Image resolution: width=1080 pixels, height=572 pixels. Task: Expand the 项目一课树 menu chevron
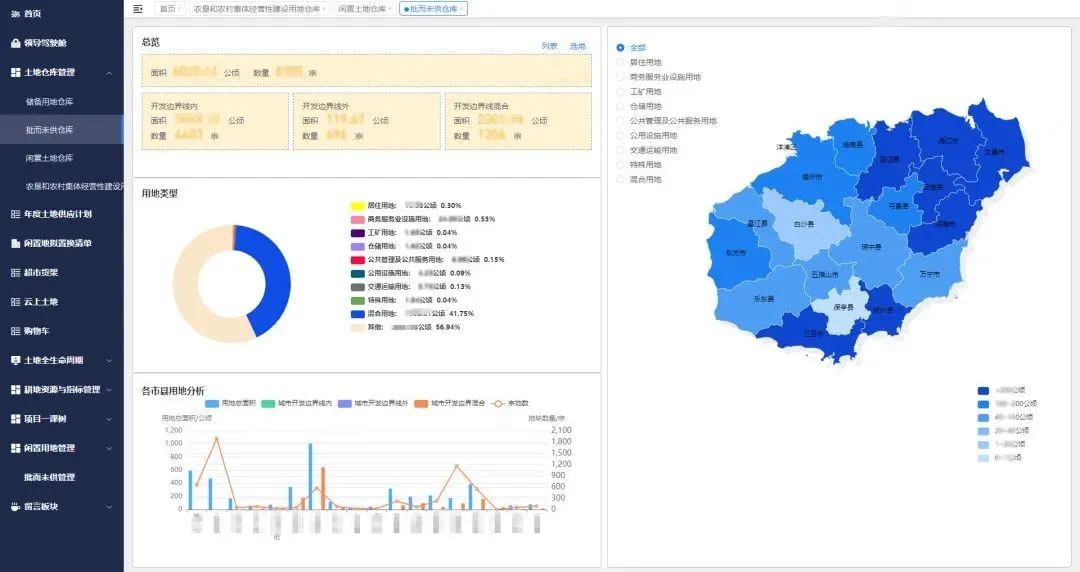coord(109,419)
